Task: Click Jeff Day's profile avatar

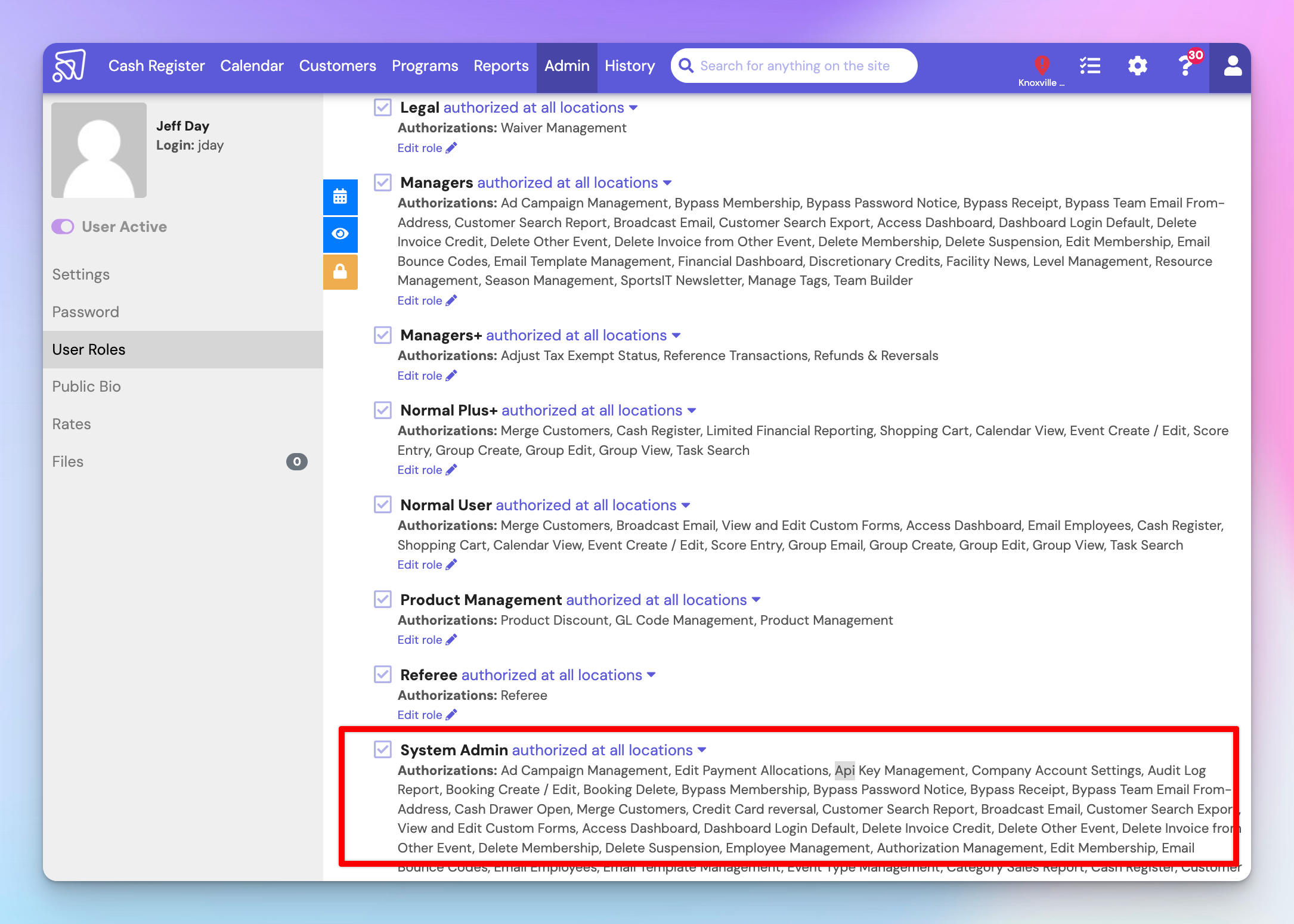Action: click(99, 150)
